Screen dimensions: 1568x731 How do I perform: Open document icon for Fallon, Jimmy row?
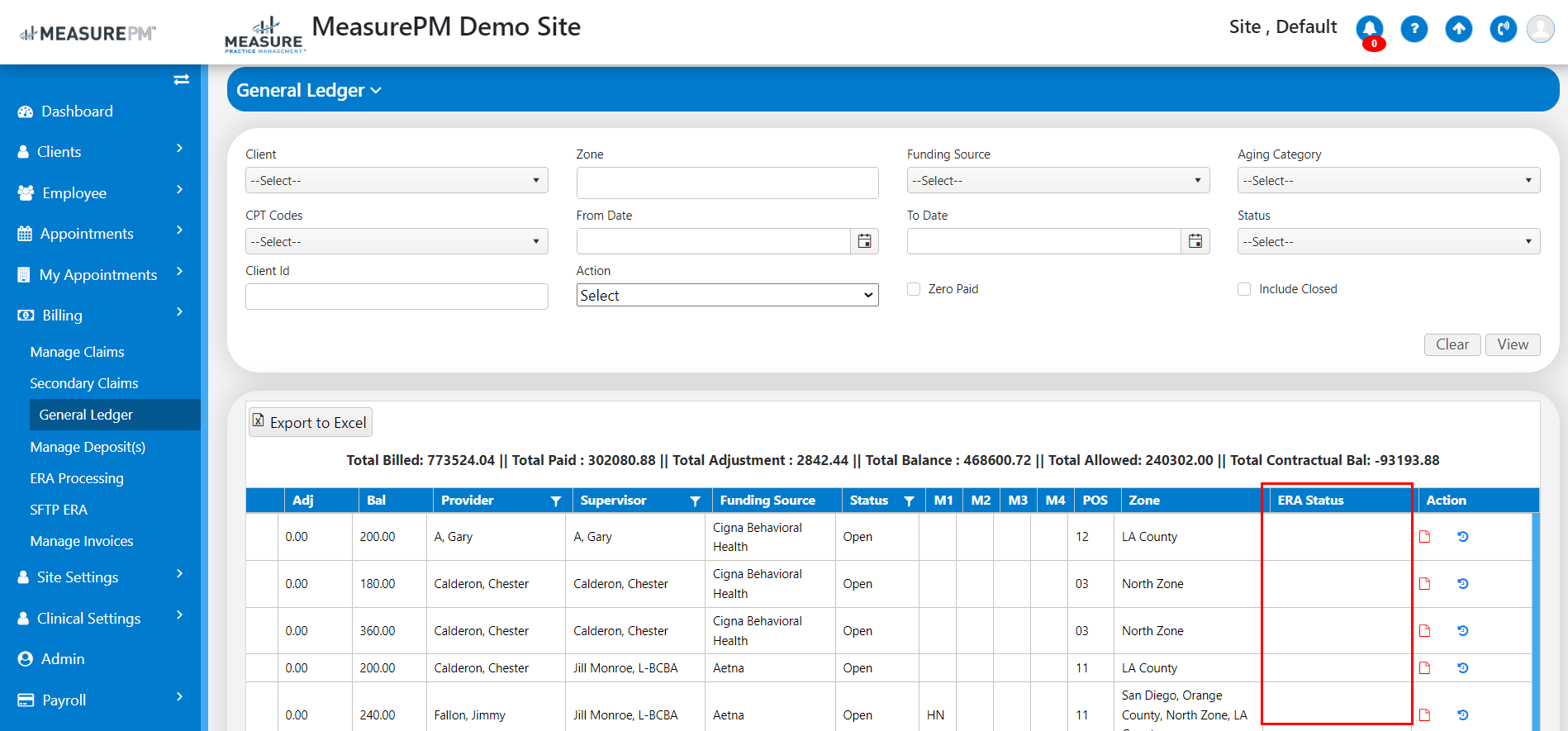coord(1425,715)
